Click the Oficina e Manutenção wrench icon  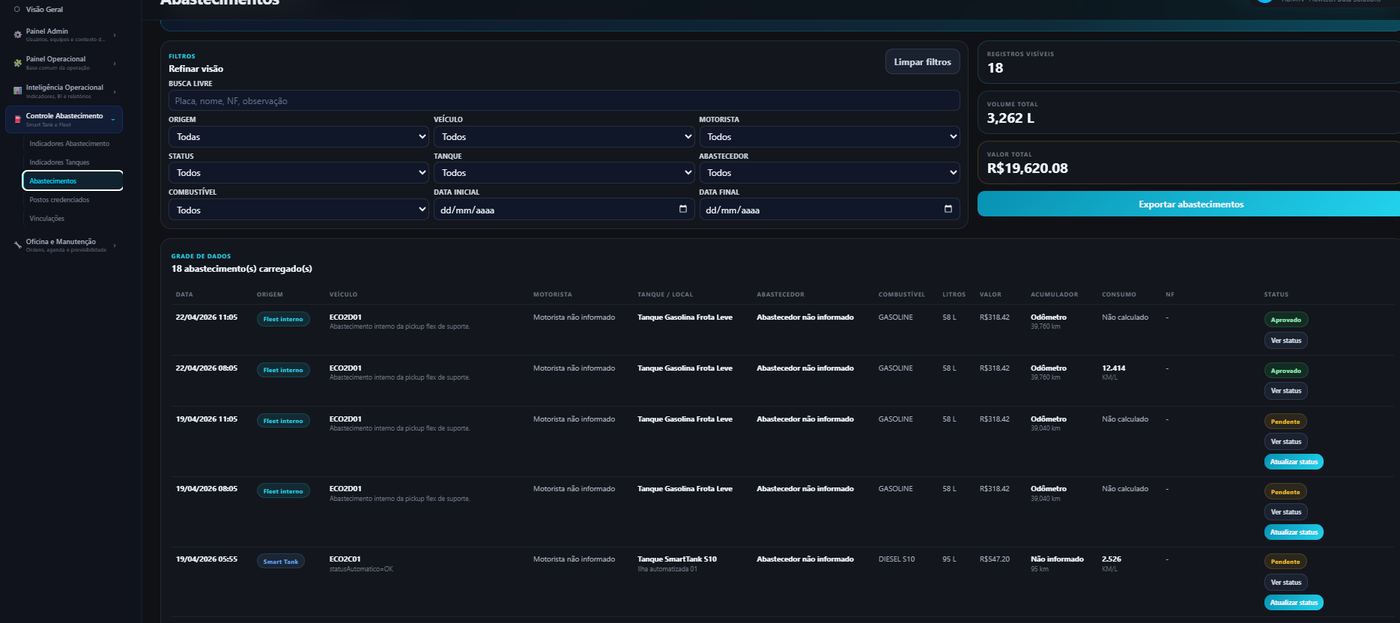coord(17,244)
